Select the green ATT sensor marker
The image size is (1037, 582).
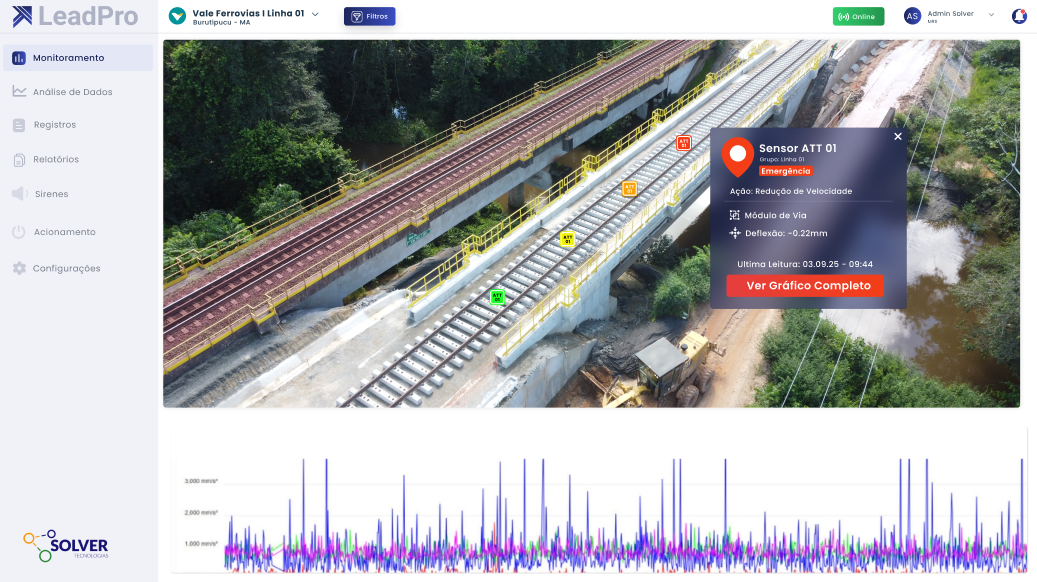pos(497,297)
